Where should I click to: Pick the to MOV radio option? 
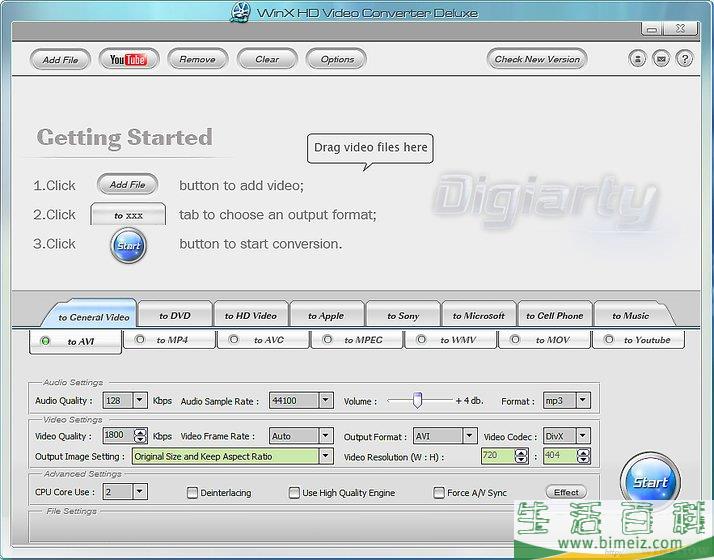pos(515,340)
